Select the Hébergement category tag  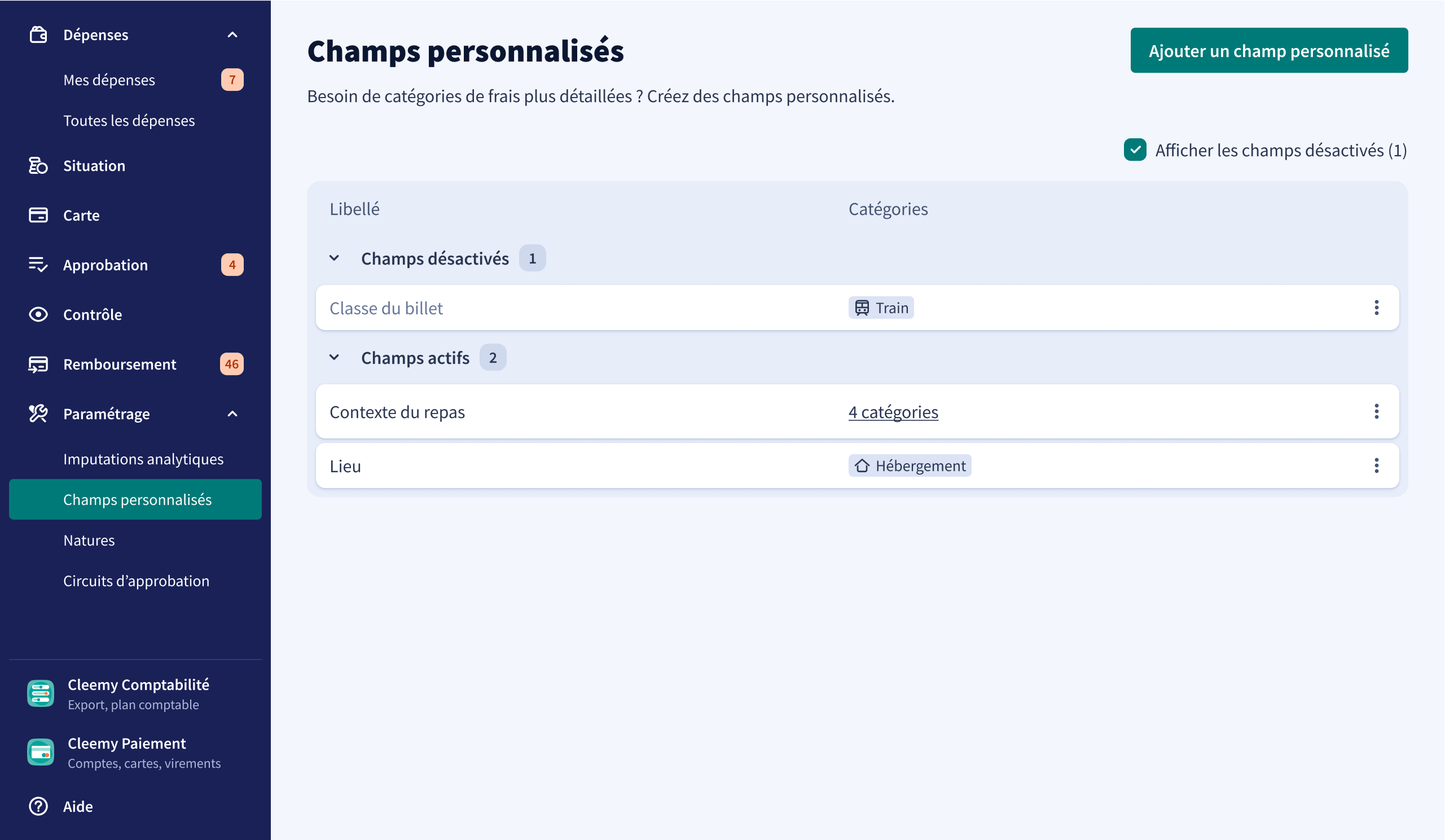(x=910, y=465)
